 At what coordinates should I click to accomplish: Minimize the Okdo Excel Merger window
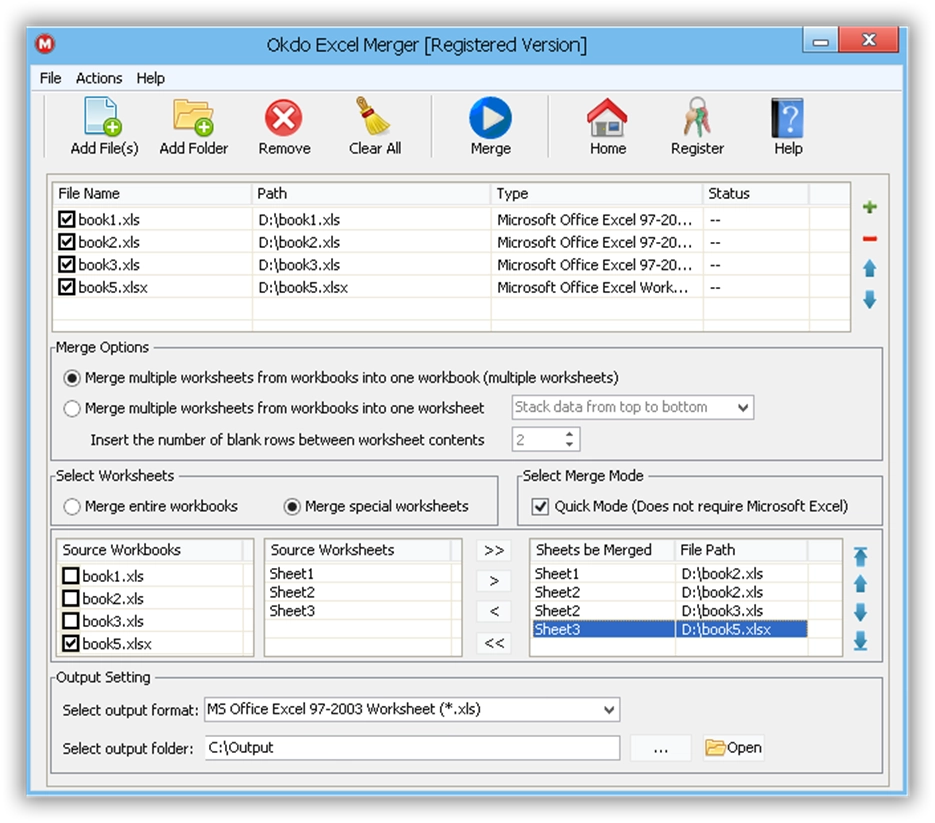click(821, 41)
